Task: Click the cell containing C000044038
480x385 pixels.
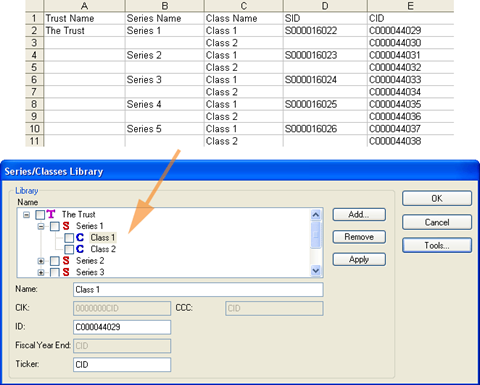Action: [x=411, y=141]
